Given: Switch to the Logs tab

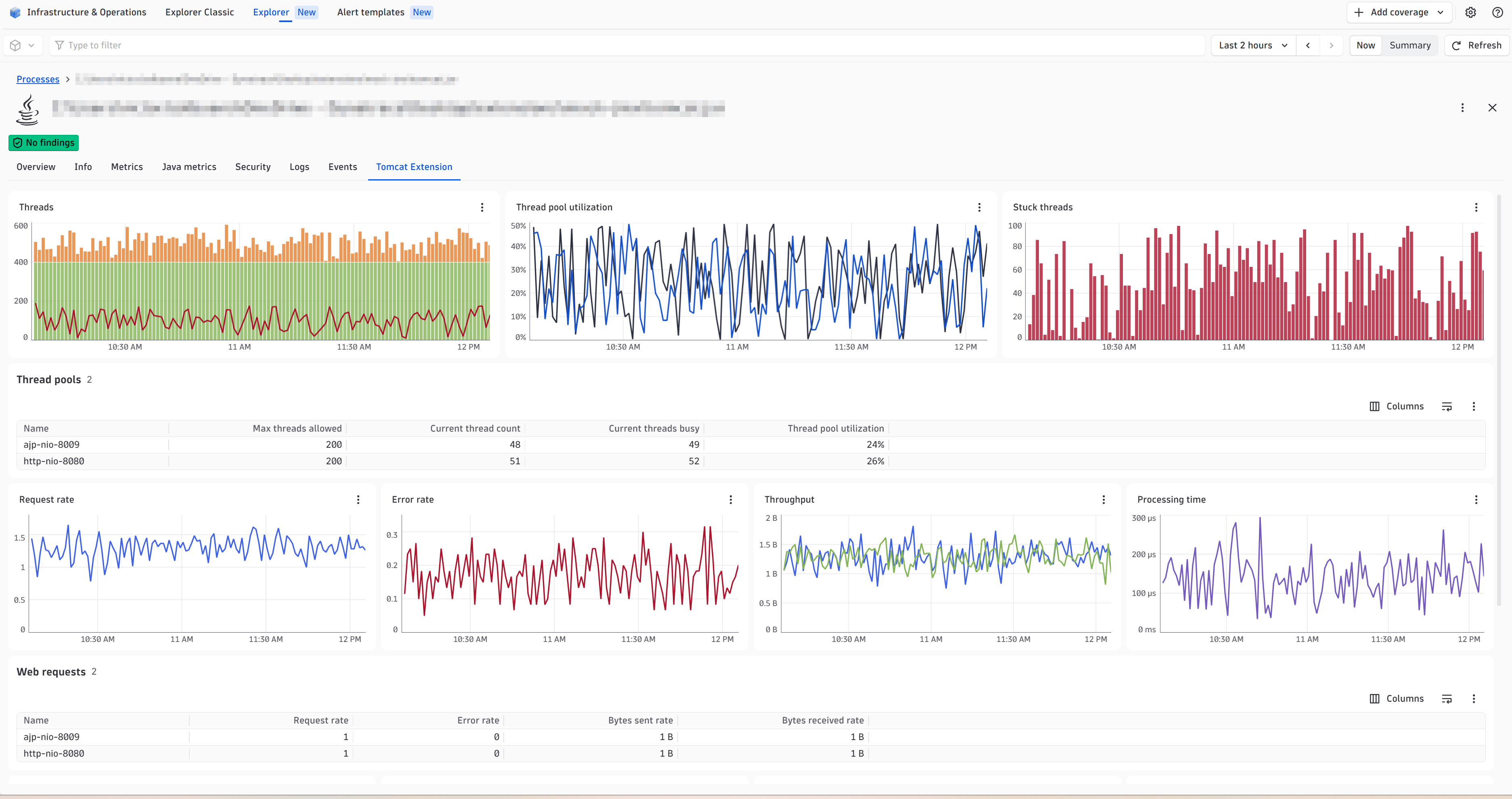Looking at the screenshot, I should coord(299,167).
